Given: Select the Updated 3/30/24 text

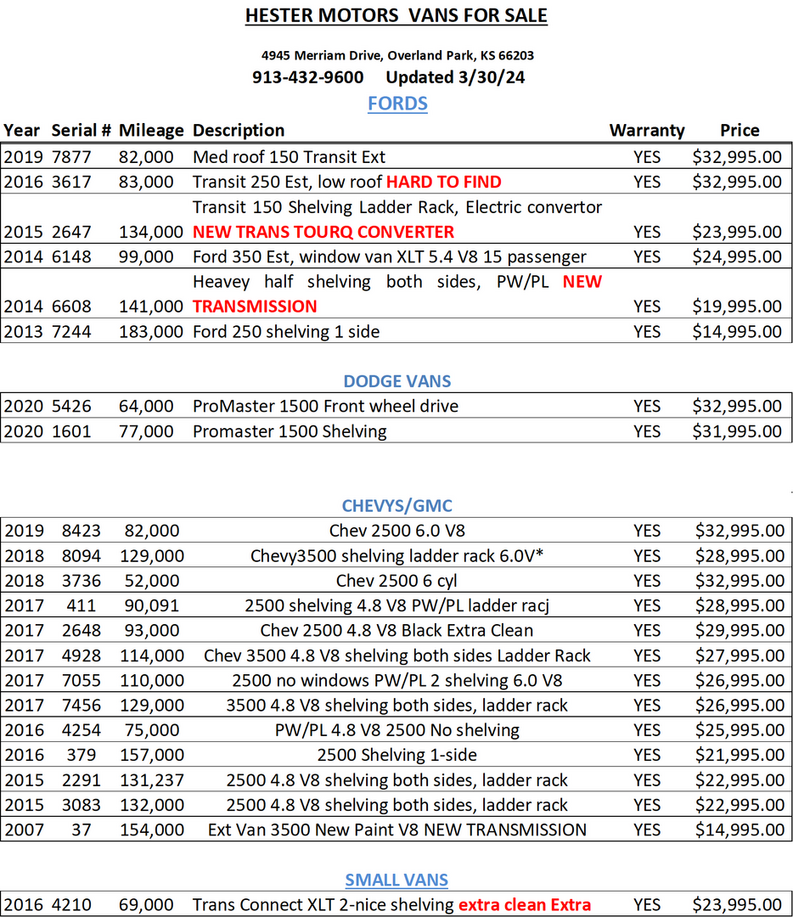Looking at the screenshot, I should pyautogui.click(x=455, y=77).
